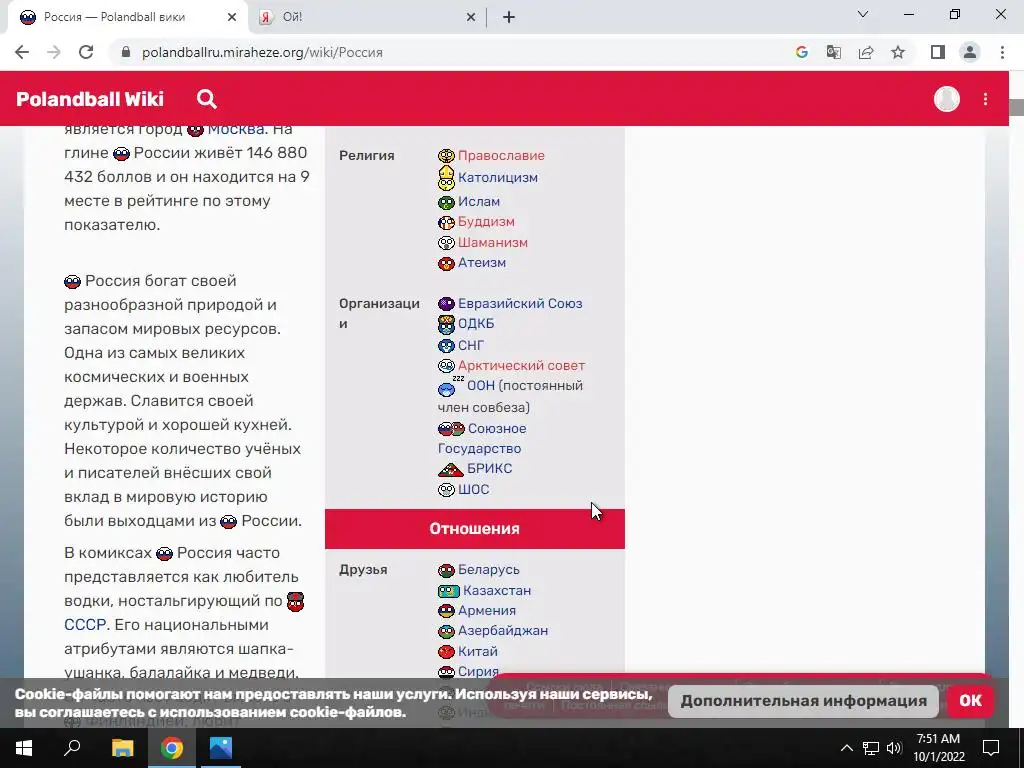
Task: Open the translate page icon
Action: click(x=833, y=52)
